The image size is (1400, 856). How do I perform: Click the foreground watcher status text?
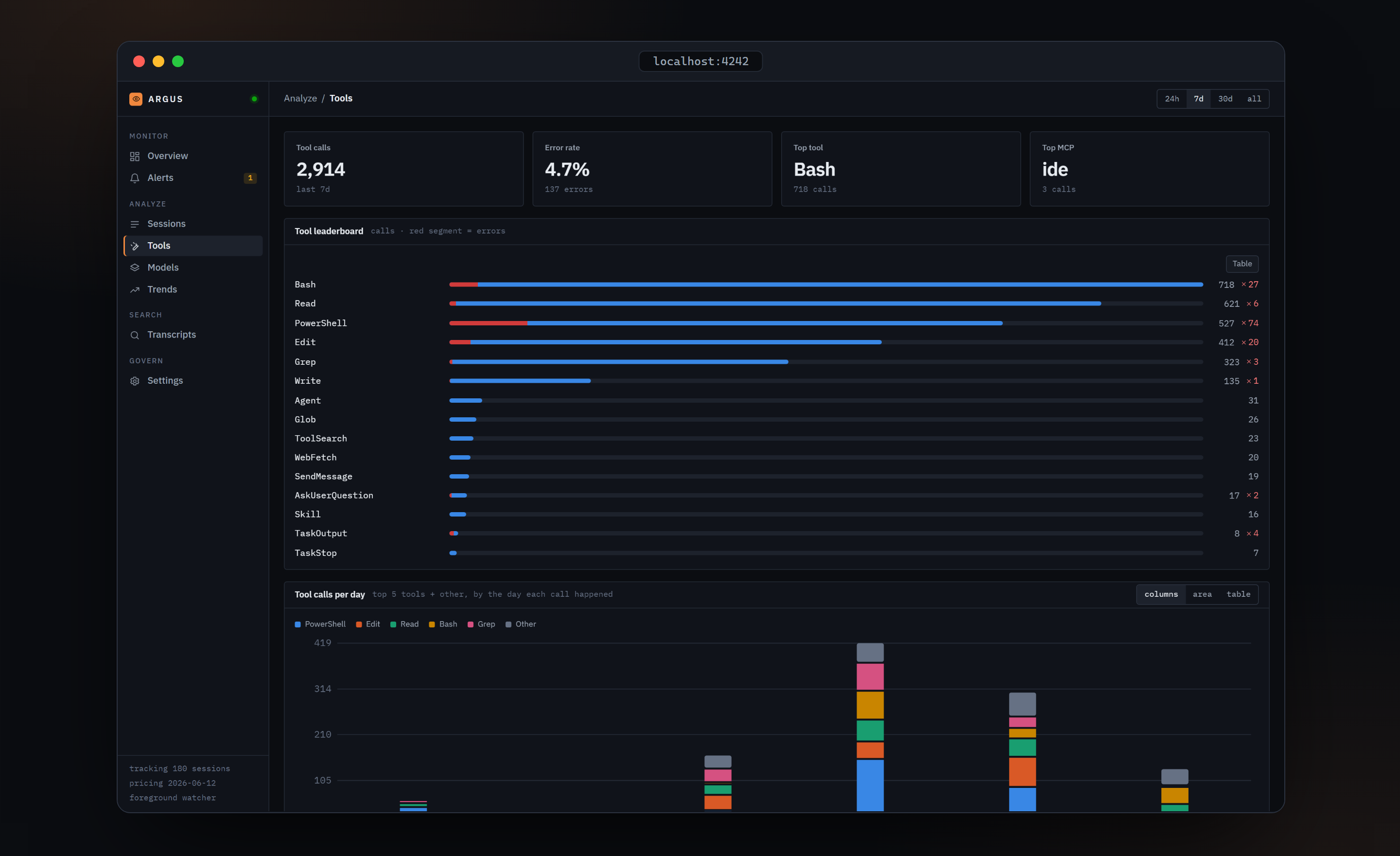pyautogui.click(x=172, y=798)
